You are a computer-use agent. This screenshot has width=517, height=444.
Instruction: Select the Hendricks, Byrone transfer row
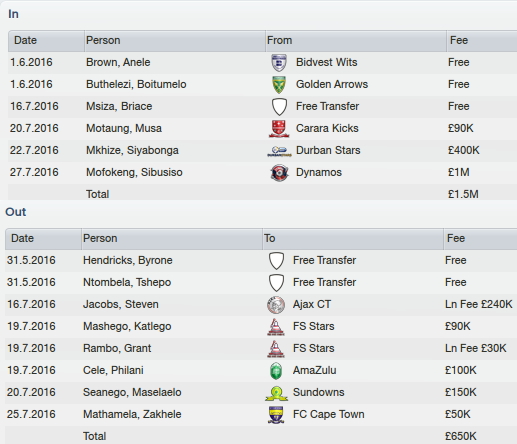tap(261, 260)
